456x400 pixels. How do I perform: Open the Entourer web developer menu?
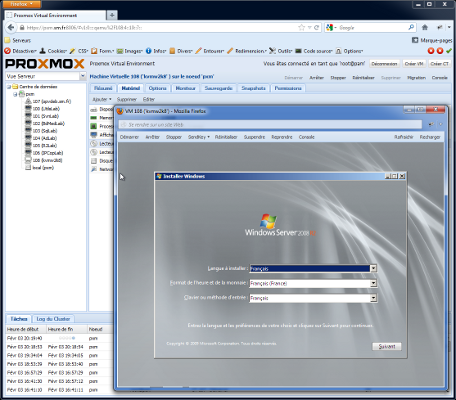[210, 51]
